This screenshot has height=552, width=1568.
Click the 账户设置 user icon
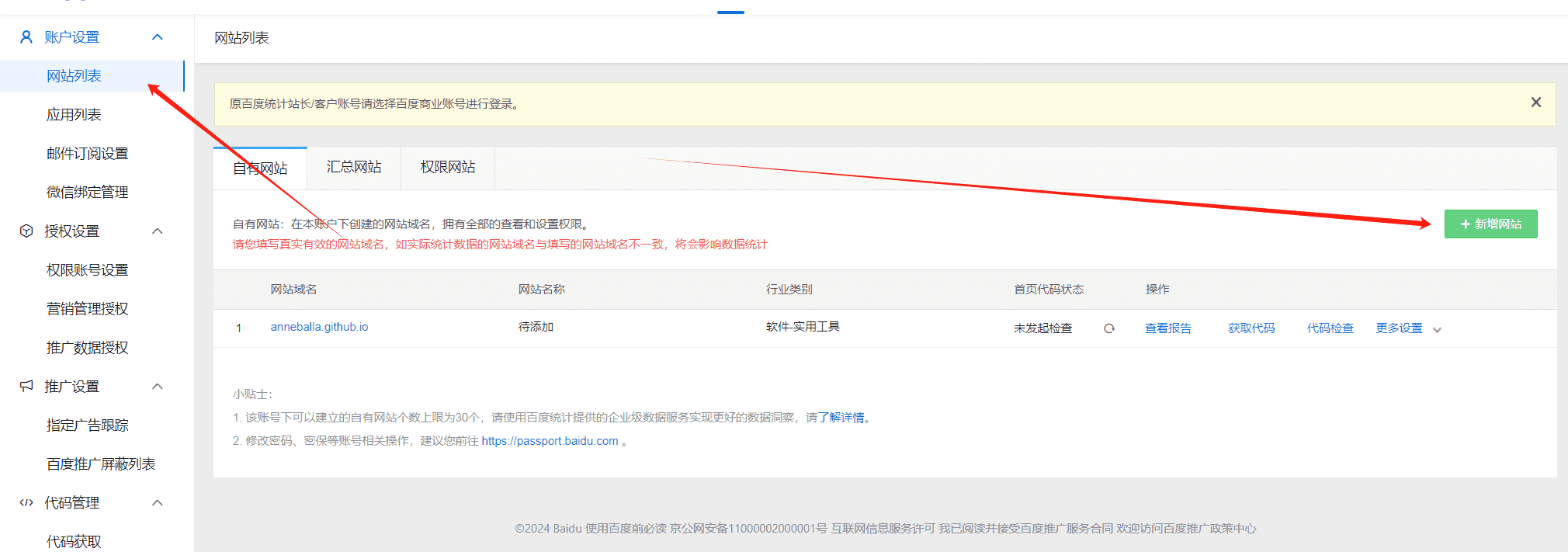coord(26,36)
